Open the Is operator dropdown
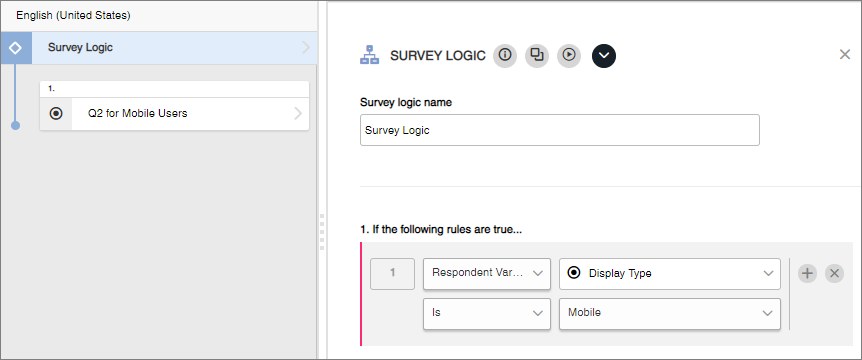 click(x=487, y=313)
